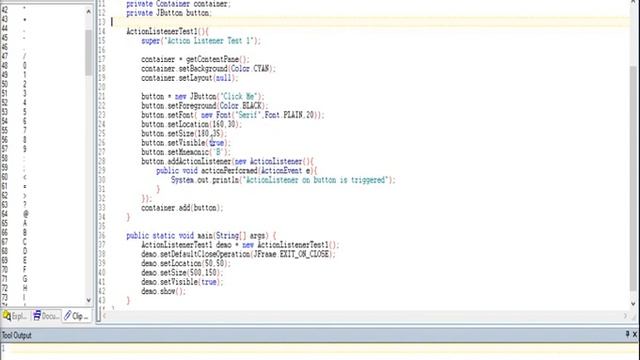Click the demo.setVisible(true) line
The image size is (640, 360).
pos(182,282)
